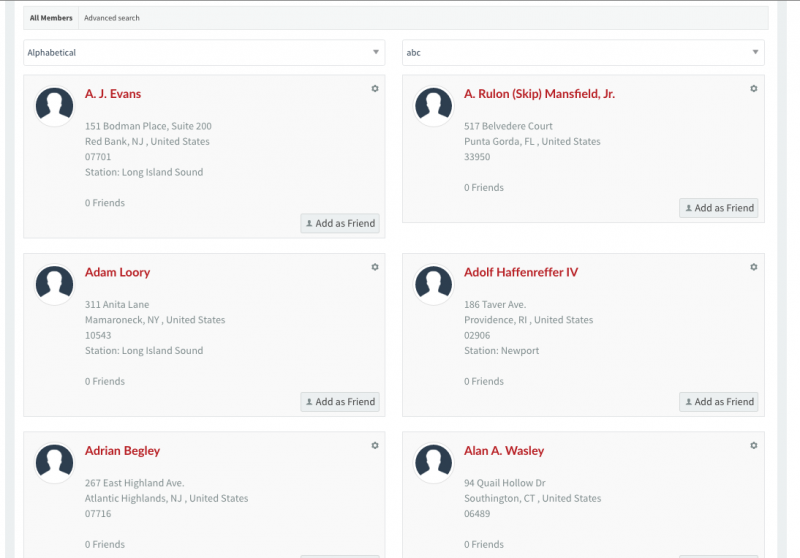Switch to the Advanced search tab
The image size is (800, 558).
[112, 18]
